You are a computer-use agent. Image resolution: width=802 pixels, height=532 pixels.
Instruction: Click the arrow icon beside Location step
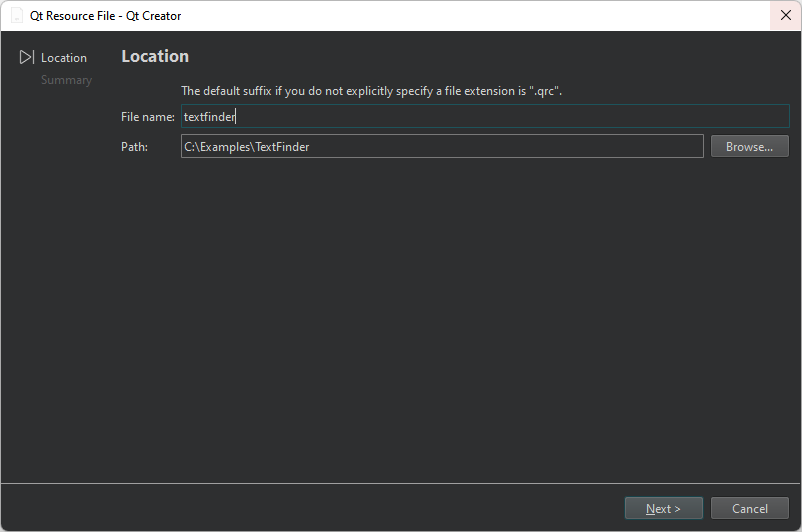point(27,58)
